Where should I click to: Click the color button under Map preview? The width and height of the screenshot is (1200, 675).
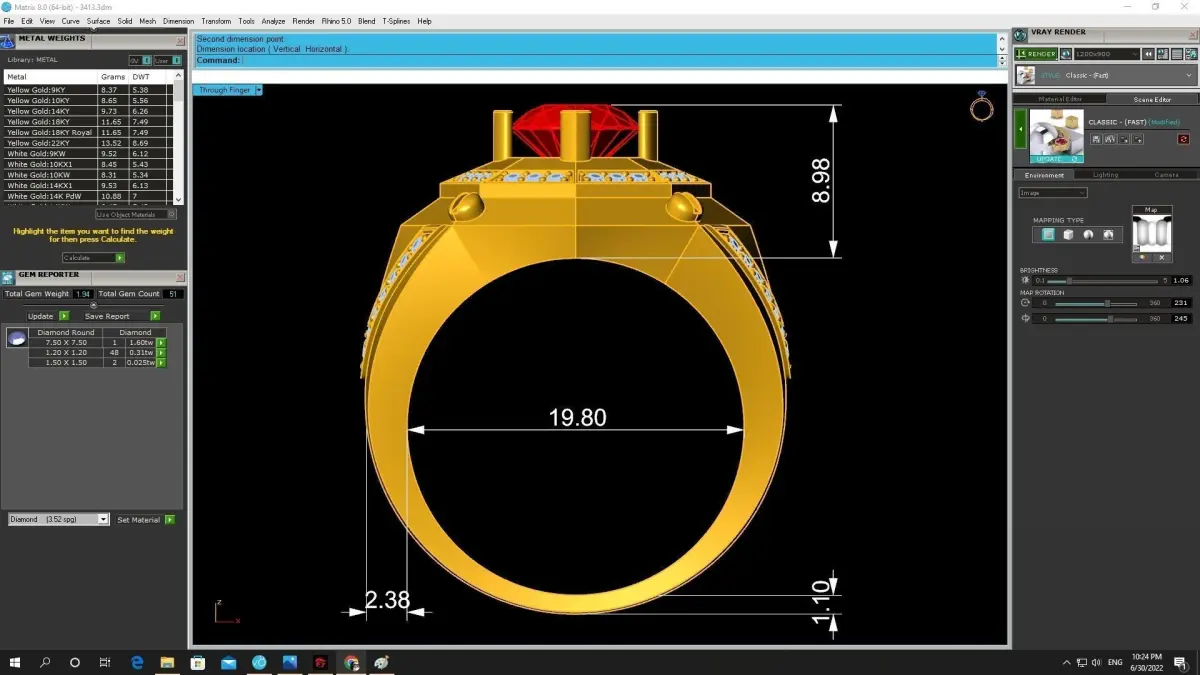[x=1142, y=258]
